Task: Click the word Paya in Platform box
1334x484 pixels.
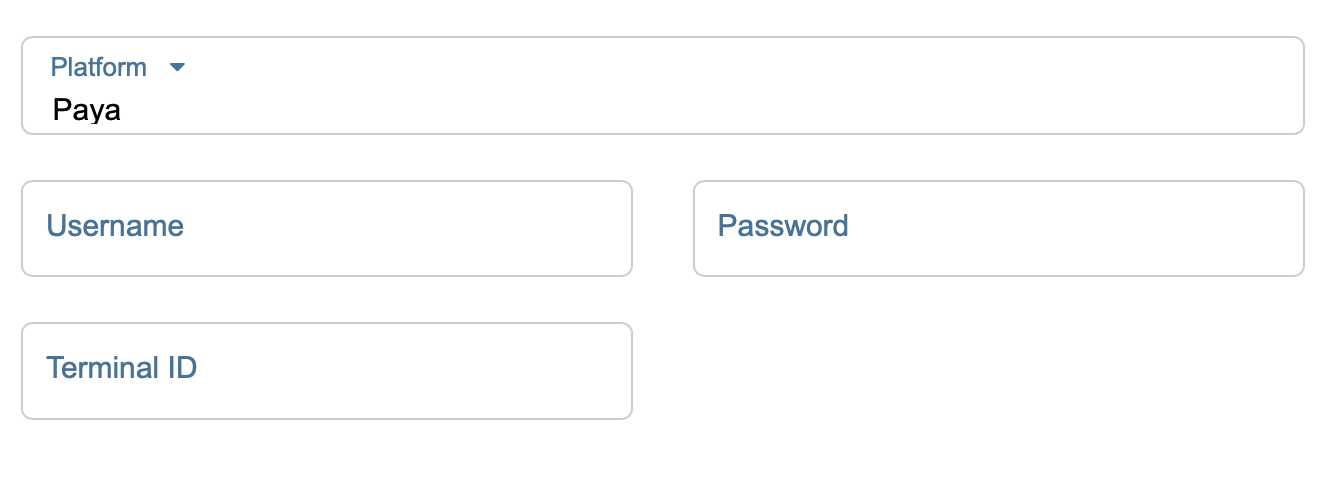Action: [x=87, y=110]
